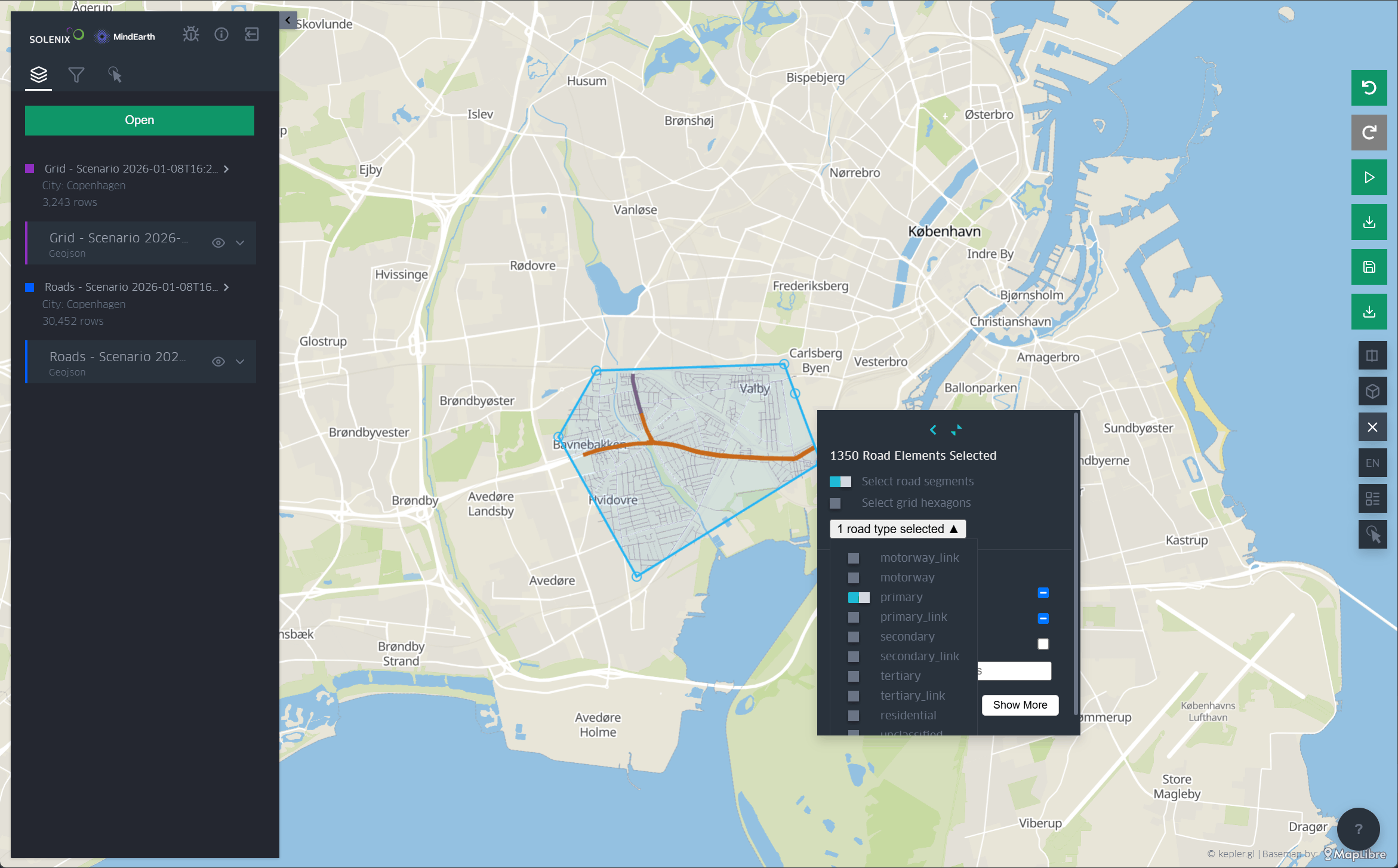Image resolution: width=1398 pixels, height=868 pixels.
Task: Switch to the Filters tab
Action: 76,75
